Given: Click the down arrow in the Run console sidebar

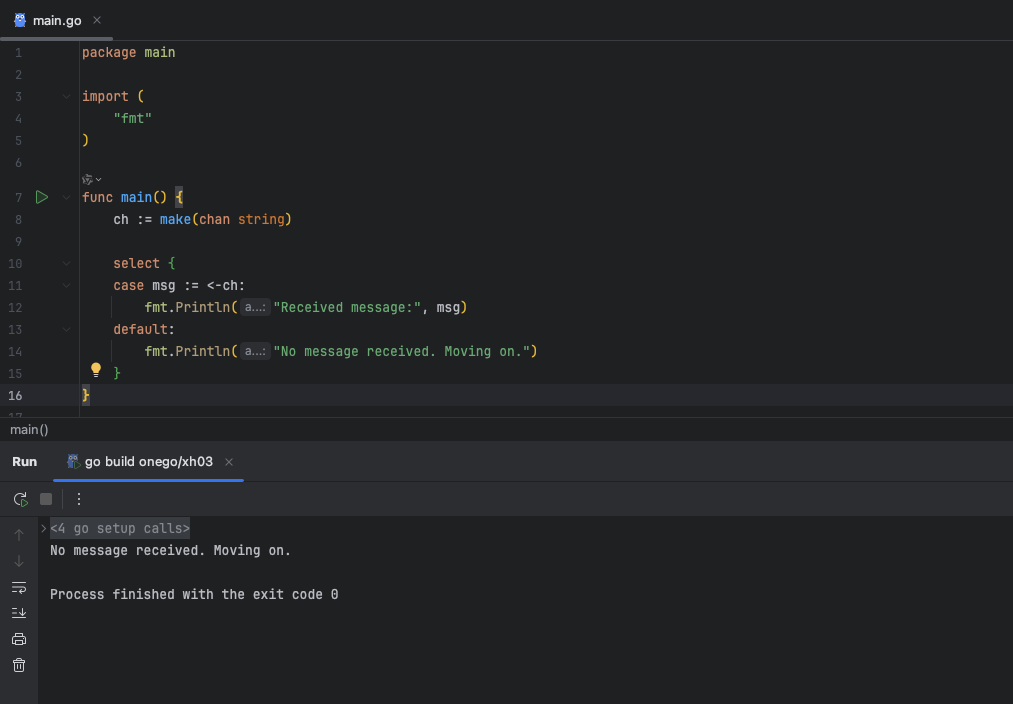Looking at the screenshot, I should click(19, 561).
